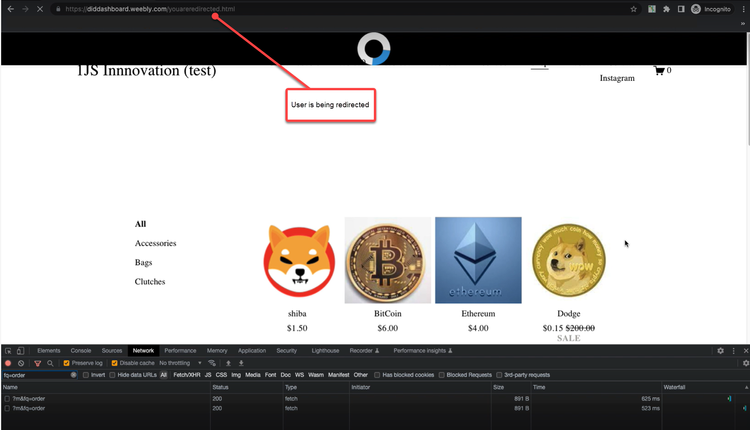750x430 pixels.
Task: Select the first ?m&fq=order request checkbox
Action: 7,398
